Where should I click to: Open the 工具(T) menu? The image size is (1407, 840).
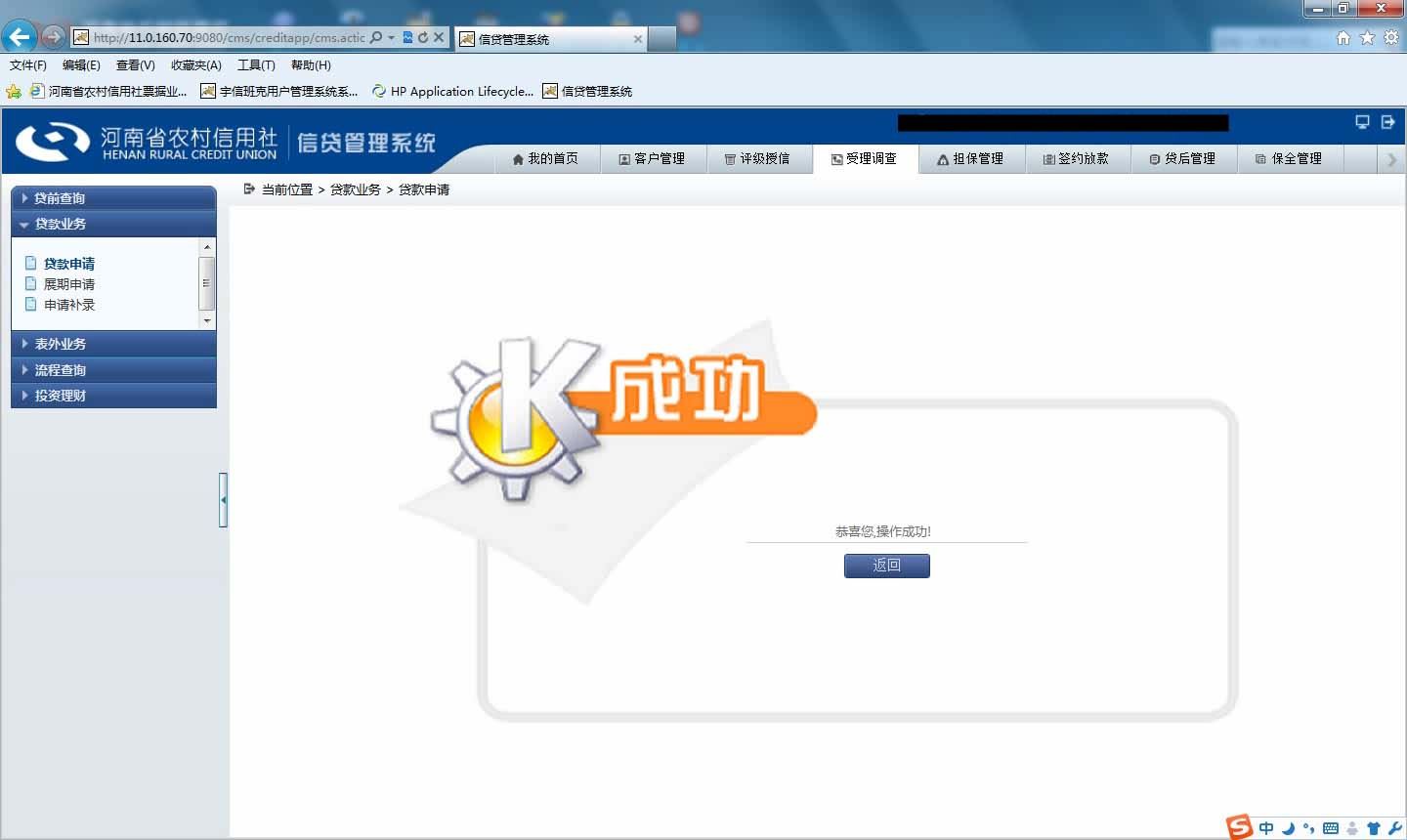click(x=256, y=65)
